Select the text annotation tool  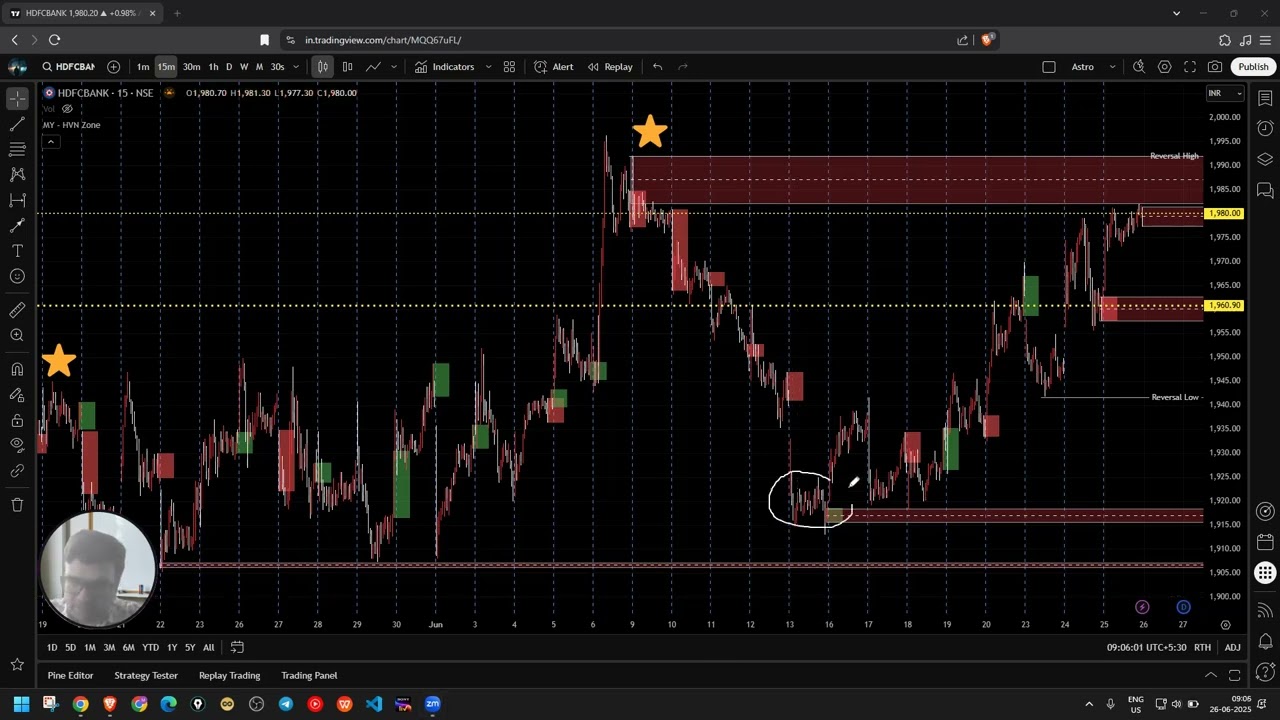pos(17,251)
